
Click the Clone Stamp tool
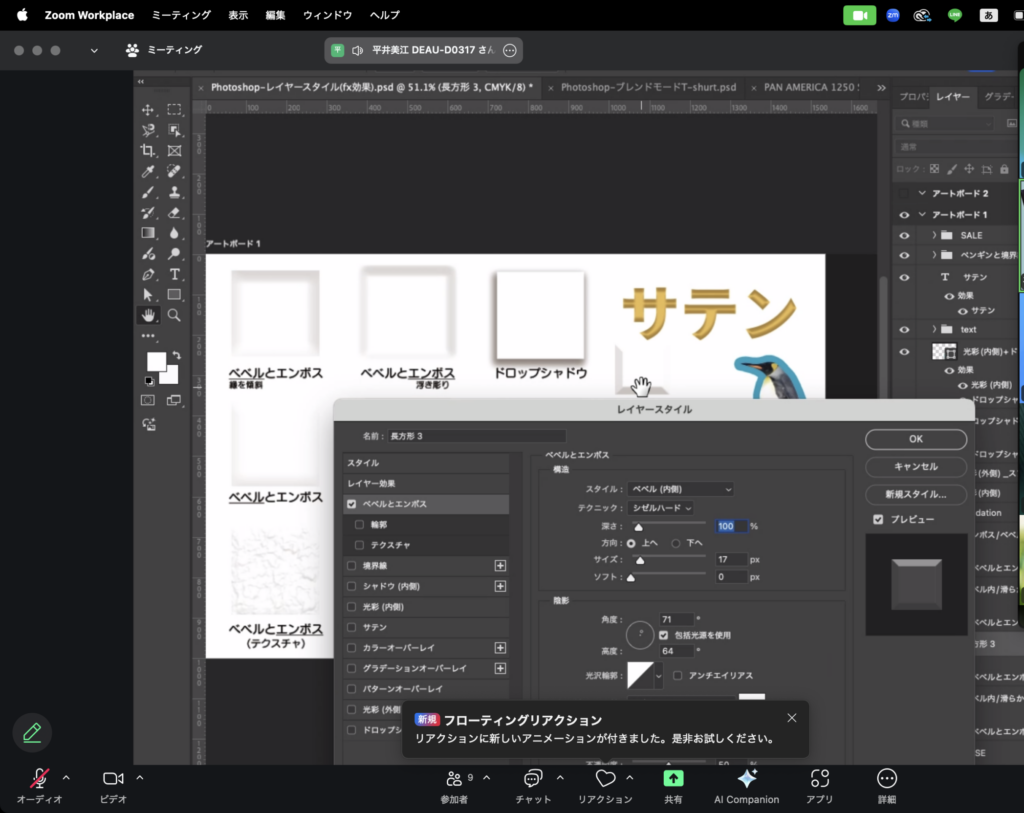click(x=174, y=192)
